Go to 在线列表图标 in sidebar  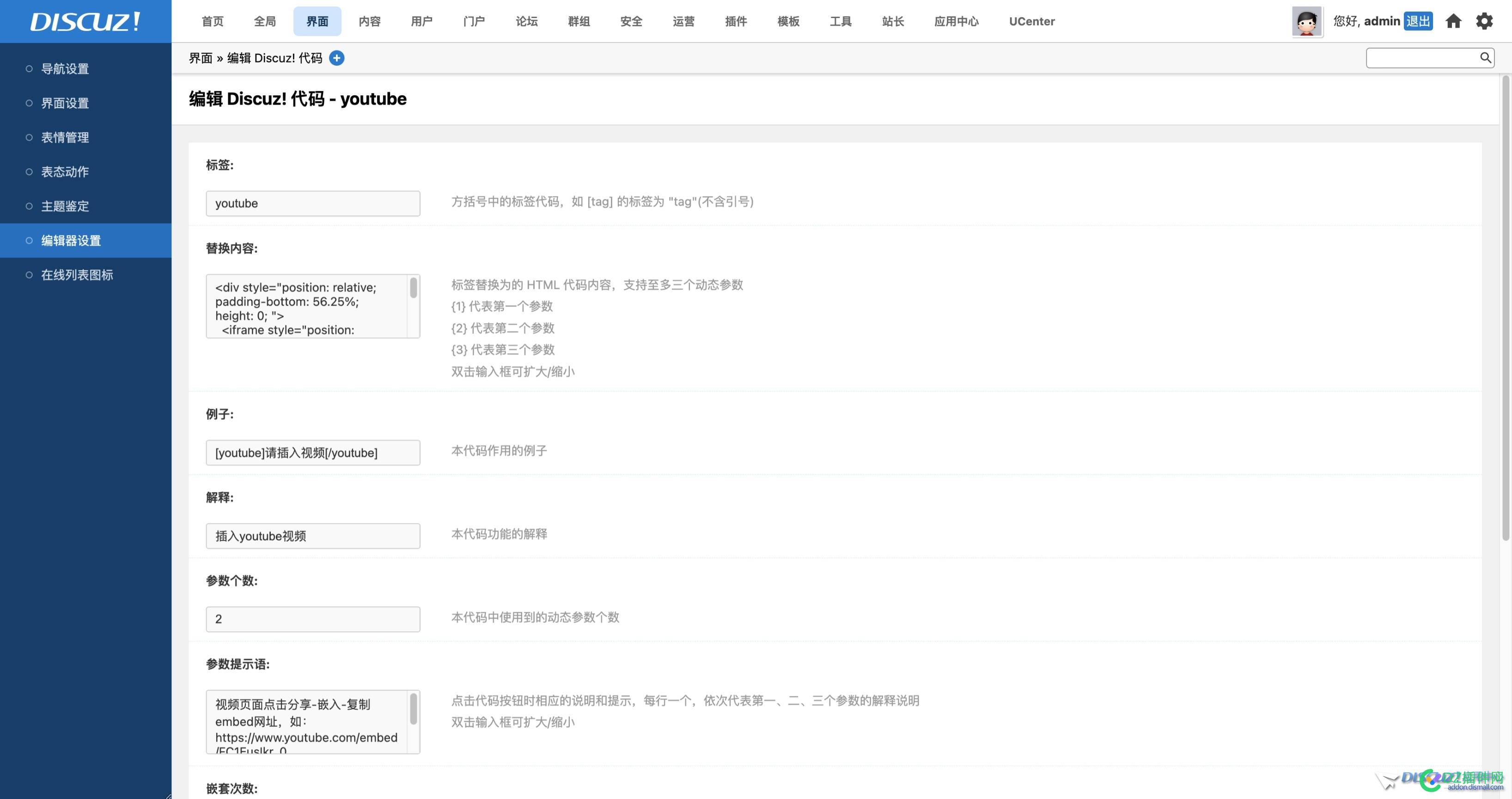(x=85, y=275)
